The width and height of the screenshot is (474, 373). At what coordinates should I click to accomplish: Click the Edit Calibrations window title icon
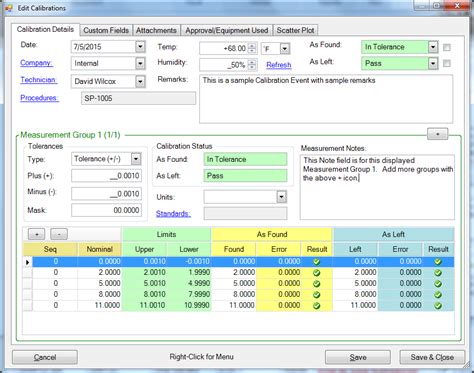(x=8, y=8)
